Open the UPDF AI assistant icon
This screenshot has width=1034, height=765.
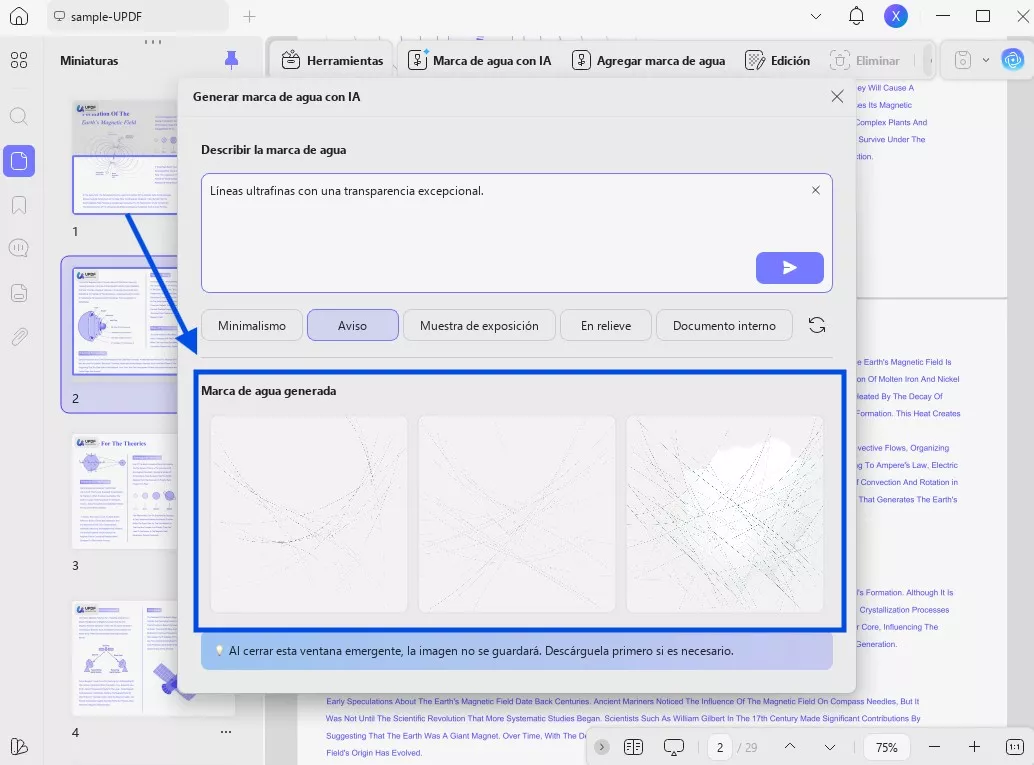(1012, 61)
